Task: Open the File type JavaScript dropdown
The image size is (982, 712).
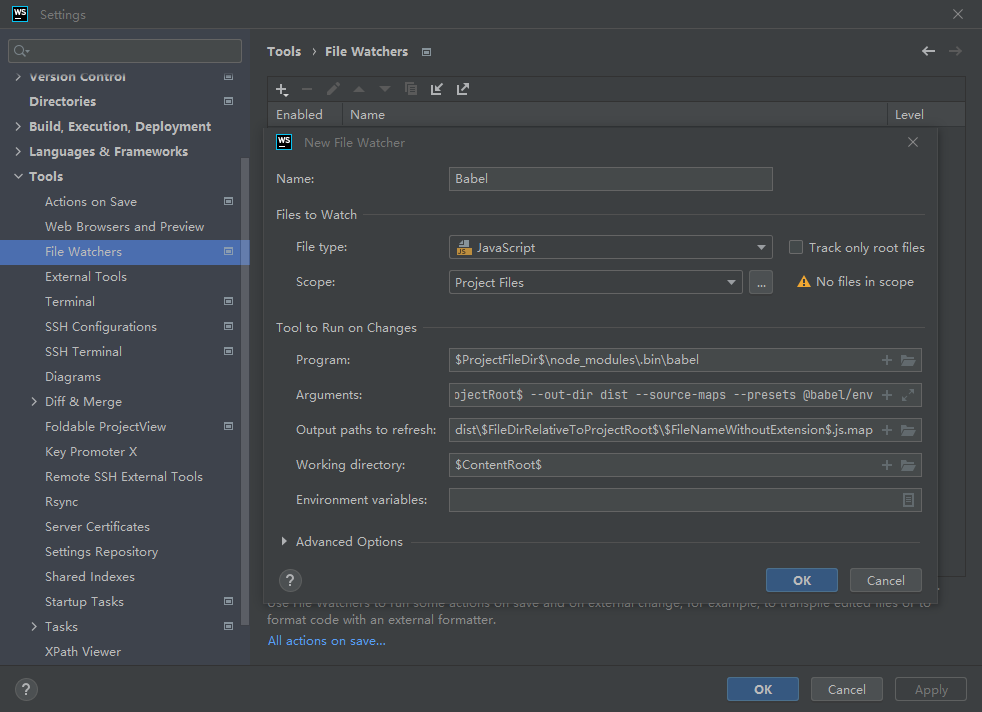Action: [611, 247]
